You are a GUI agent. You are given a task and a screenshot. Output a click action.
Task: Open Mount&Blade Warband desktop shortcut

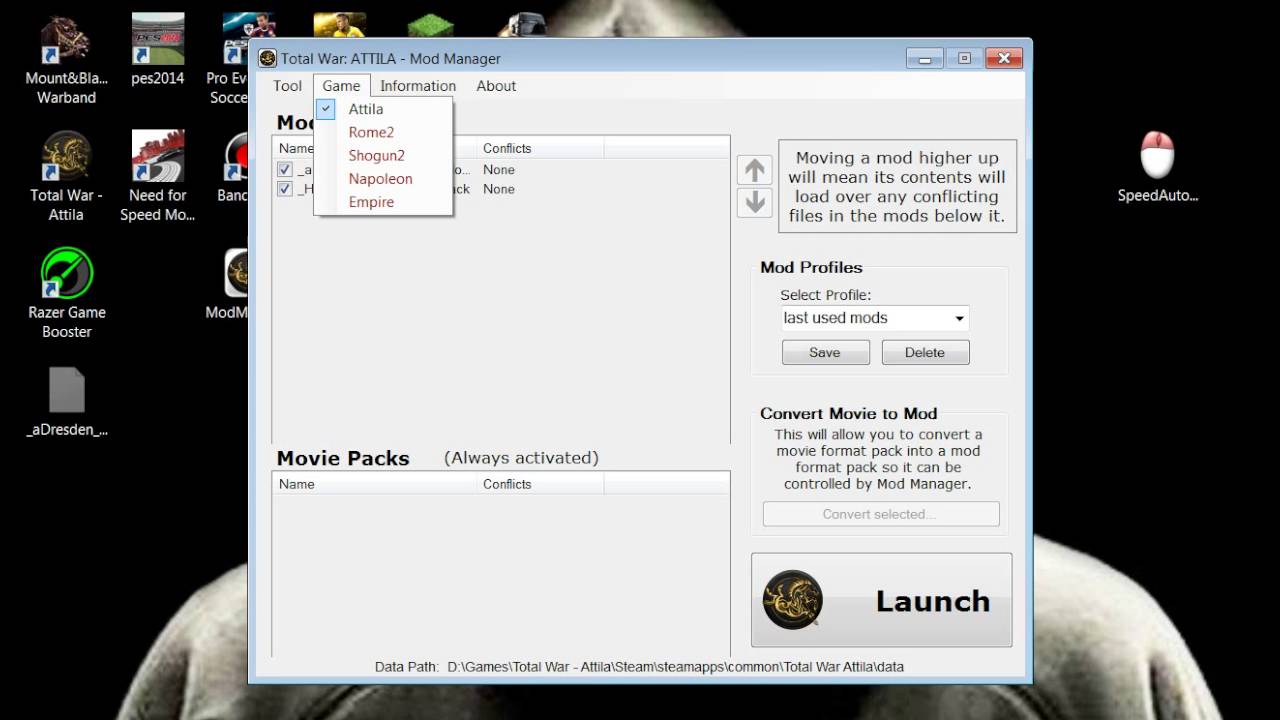[66, 60]
